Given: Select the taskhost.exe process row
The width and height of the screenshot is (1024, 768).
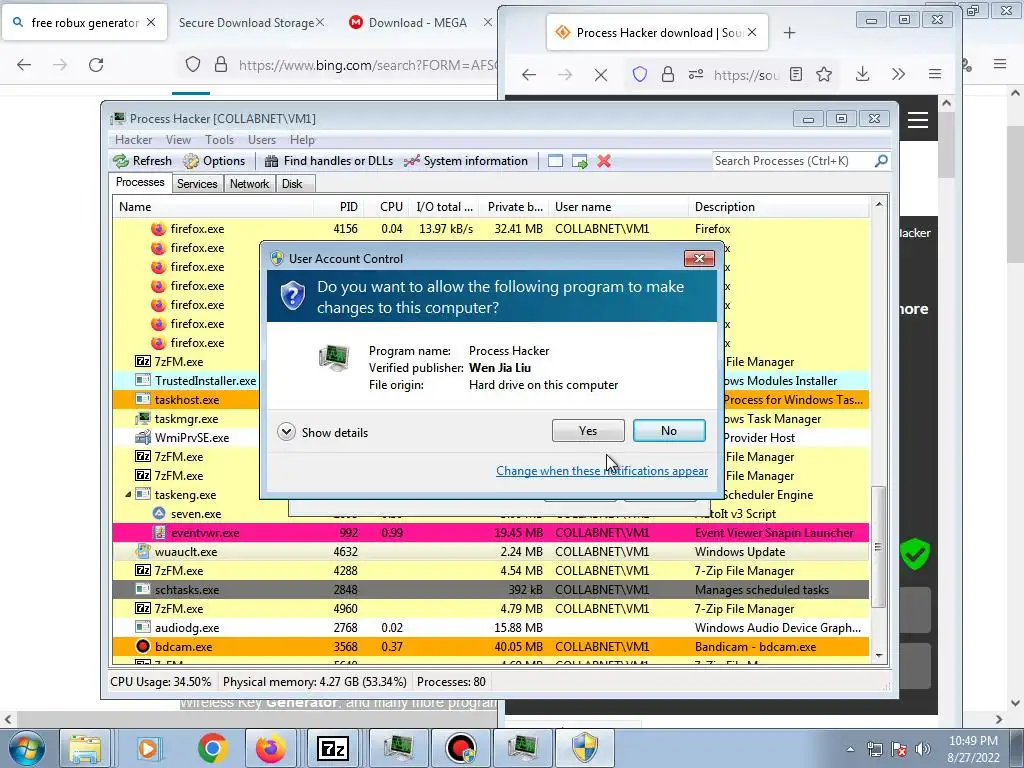Looking at the screenshot, I should (x=490, y=399).
